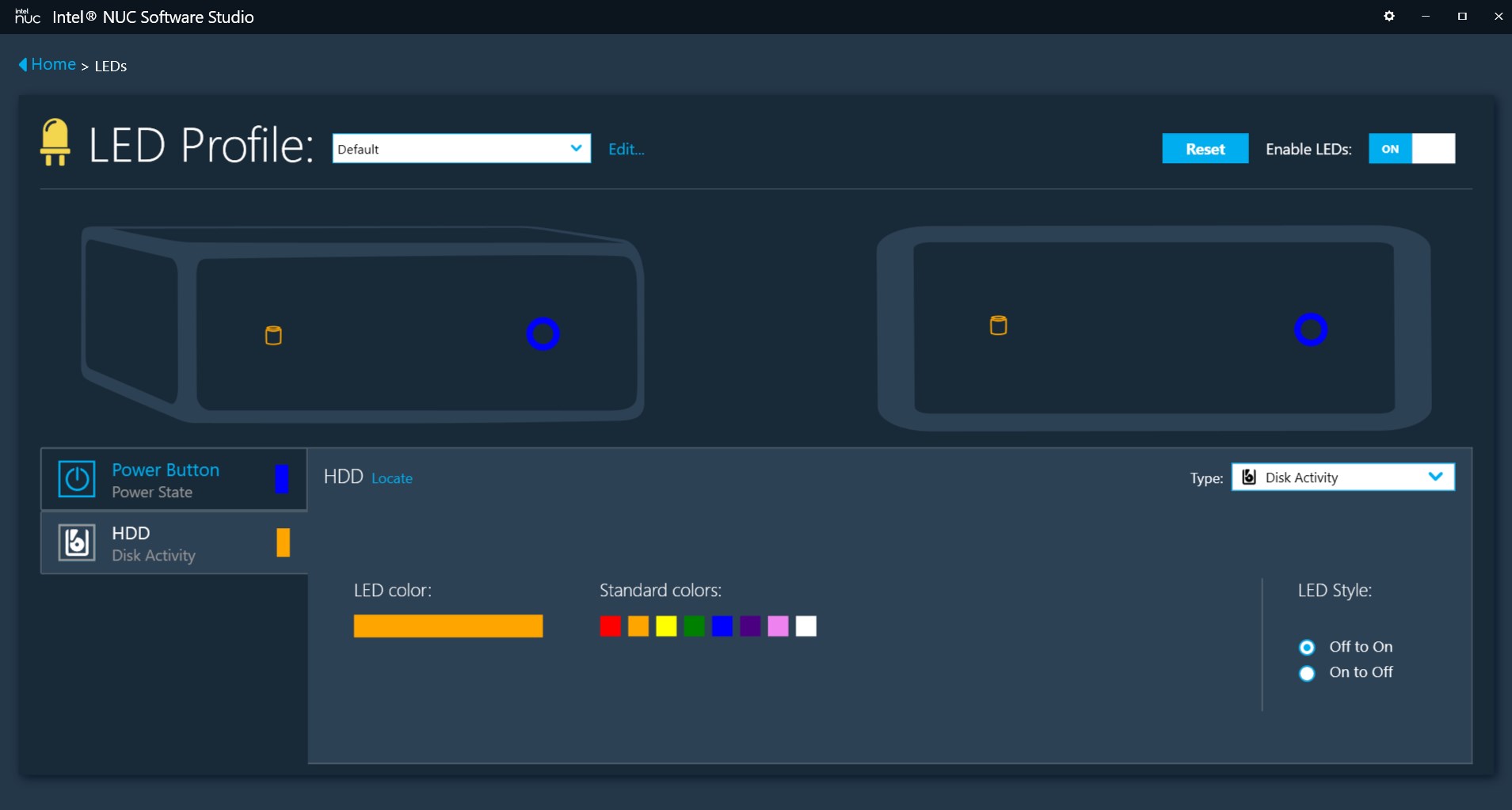1512x810 pixels.
Task: Click the LEDs breadcrumb text
Action: 111,66
